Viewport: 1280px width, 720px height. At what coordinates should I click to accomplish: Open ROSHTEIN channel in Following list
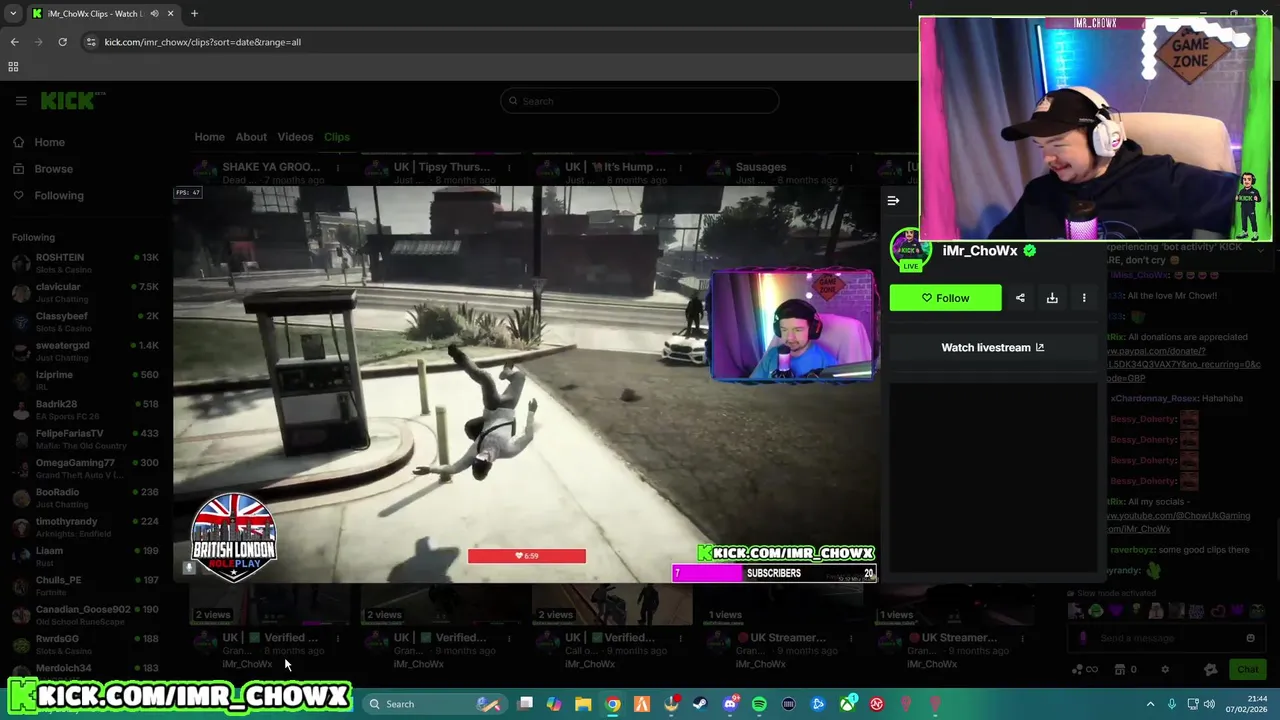85,263
